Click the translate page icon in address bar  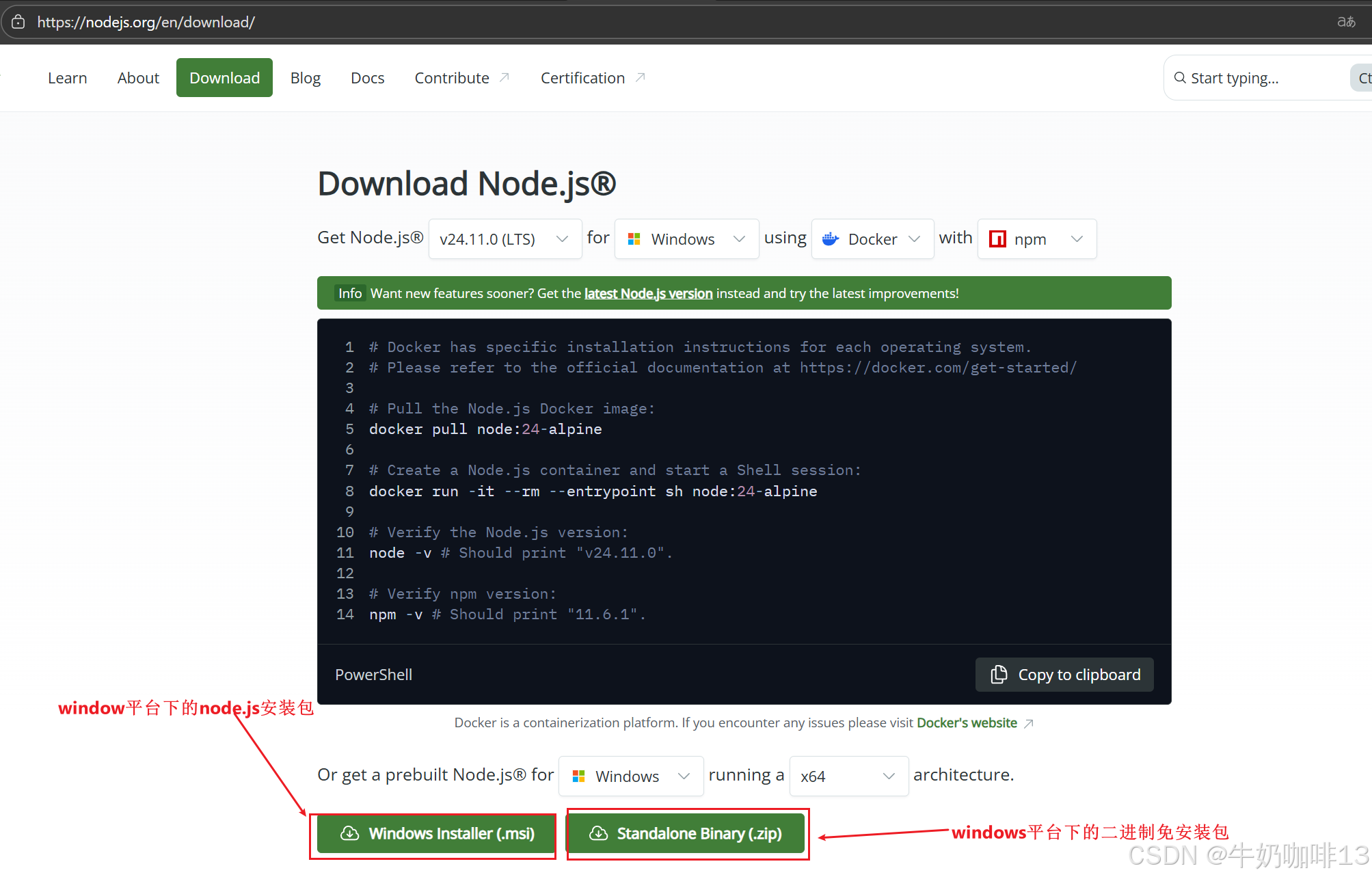(x=1346, y=22)
